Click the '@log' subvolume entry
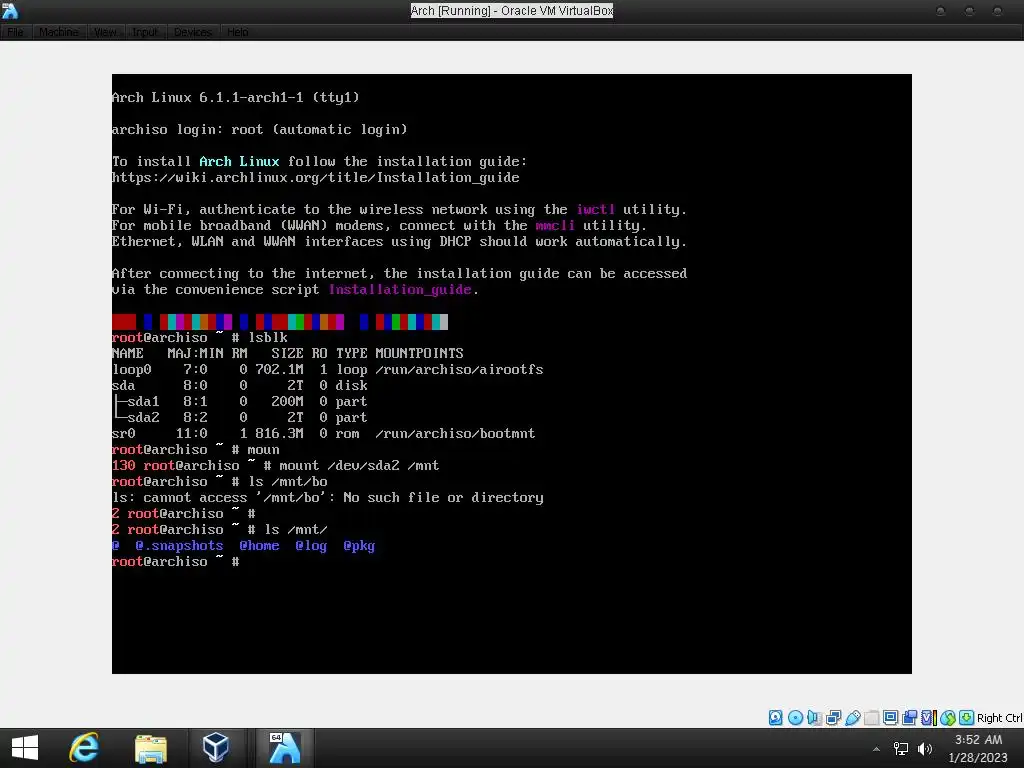The width and height of the screenshot is (1024, 768). click(x=311, y=545)
